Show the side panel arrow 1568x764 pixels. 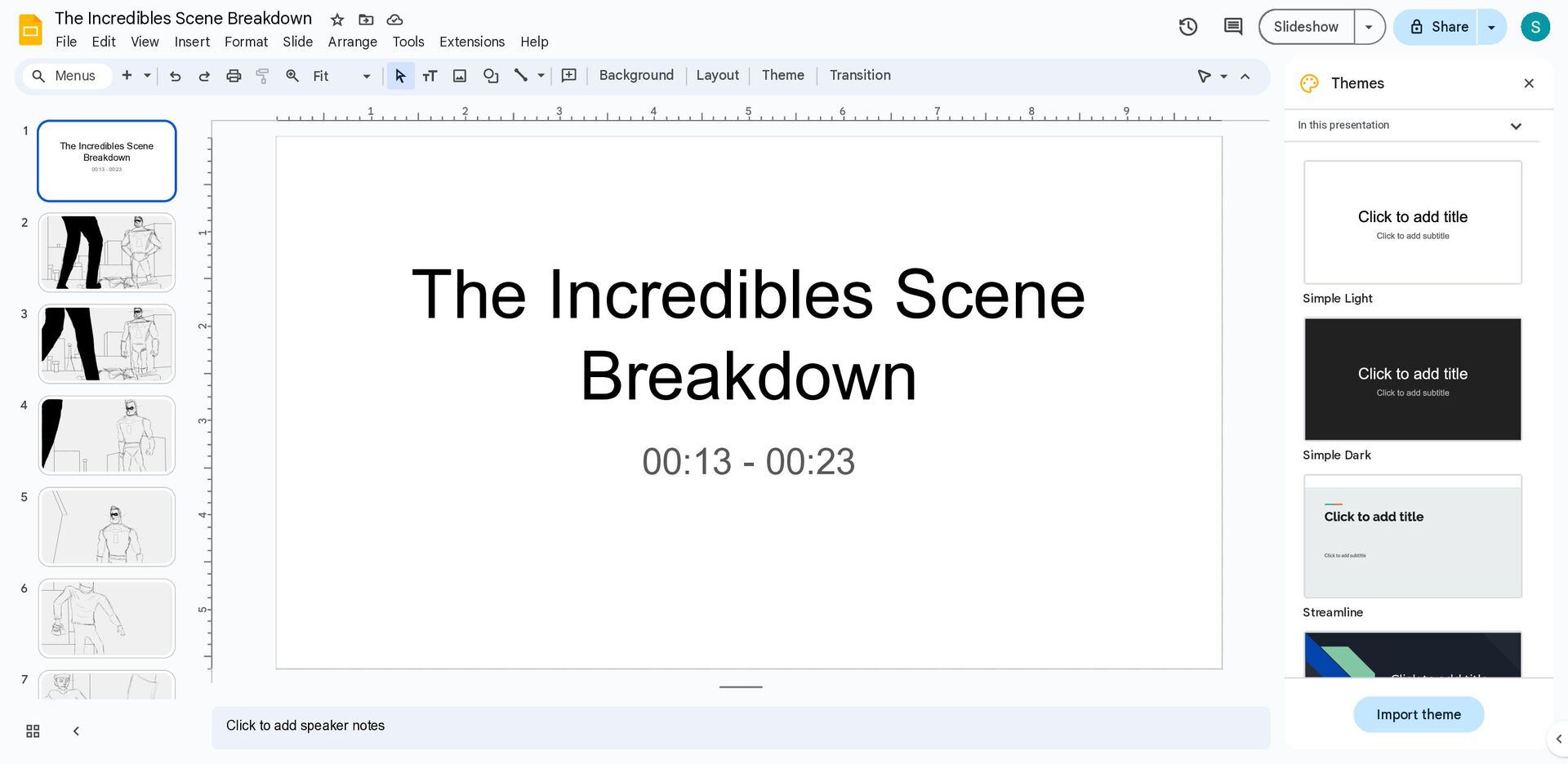[1558, 739]
